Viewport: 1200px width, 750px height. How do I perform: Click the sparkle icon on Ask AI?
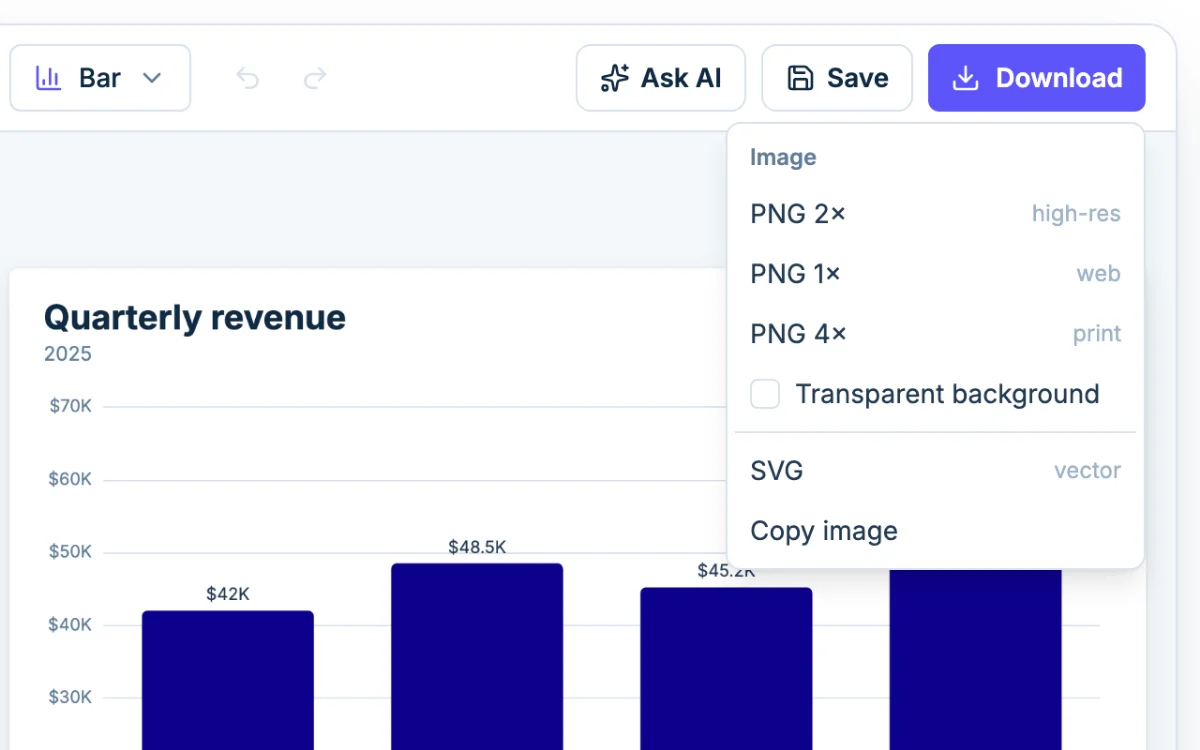(614, 78)
